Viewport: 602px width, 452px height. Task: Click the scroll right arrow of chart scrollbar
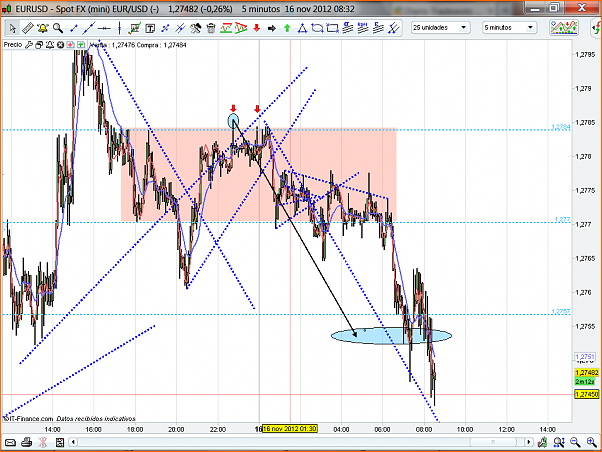[529, 442]
